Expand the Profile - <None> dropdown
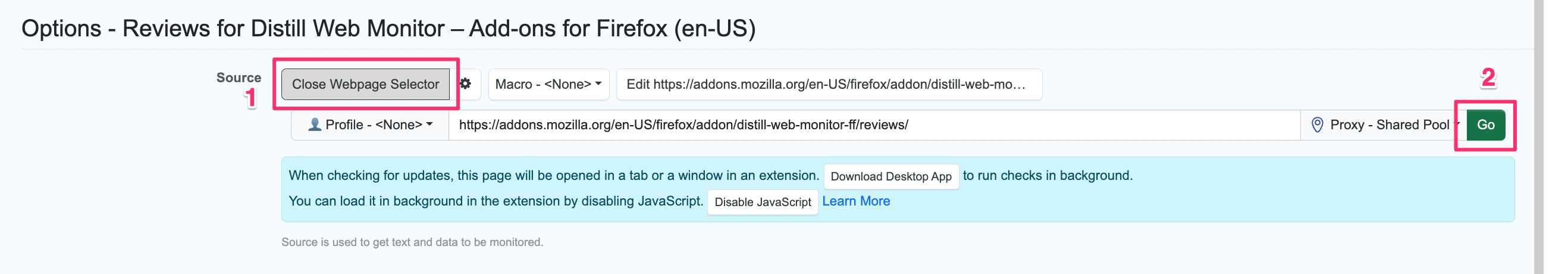This screenshot has height=274, width=1568. tap(370, 125)
